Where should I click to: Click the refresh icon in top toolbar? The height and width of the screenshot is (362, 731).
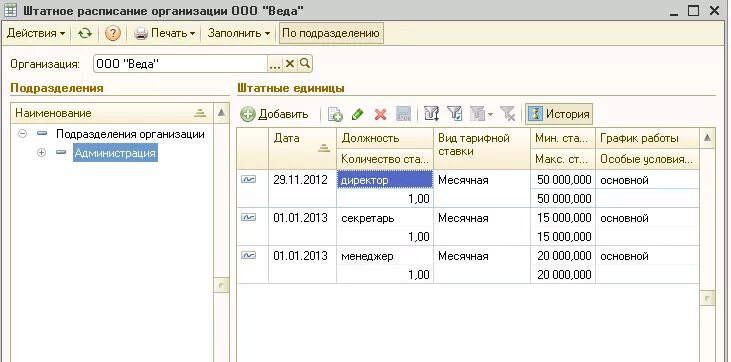(x=85, y=34)
